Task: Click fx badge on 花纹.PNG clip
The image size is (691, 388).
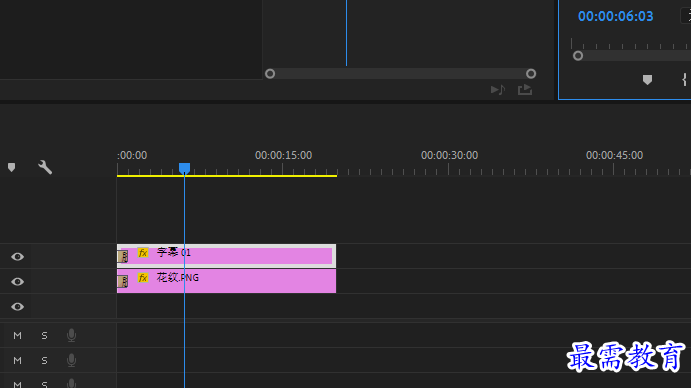Action: (143, 278)
